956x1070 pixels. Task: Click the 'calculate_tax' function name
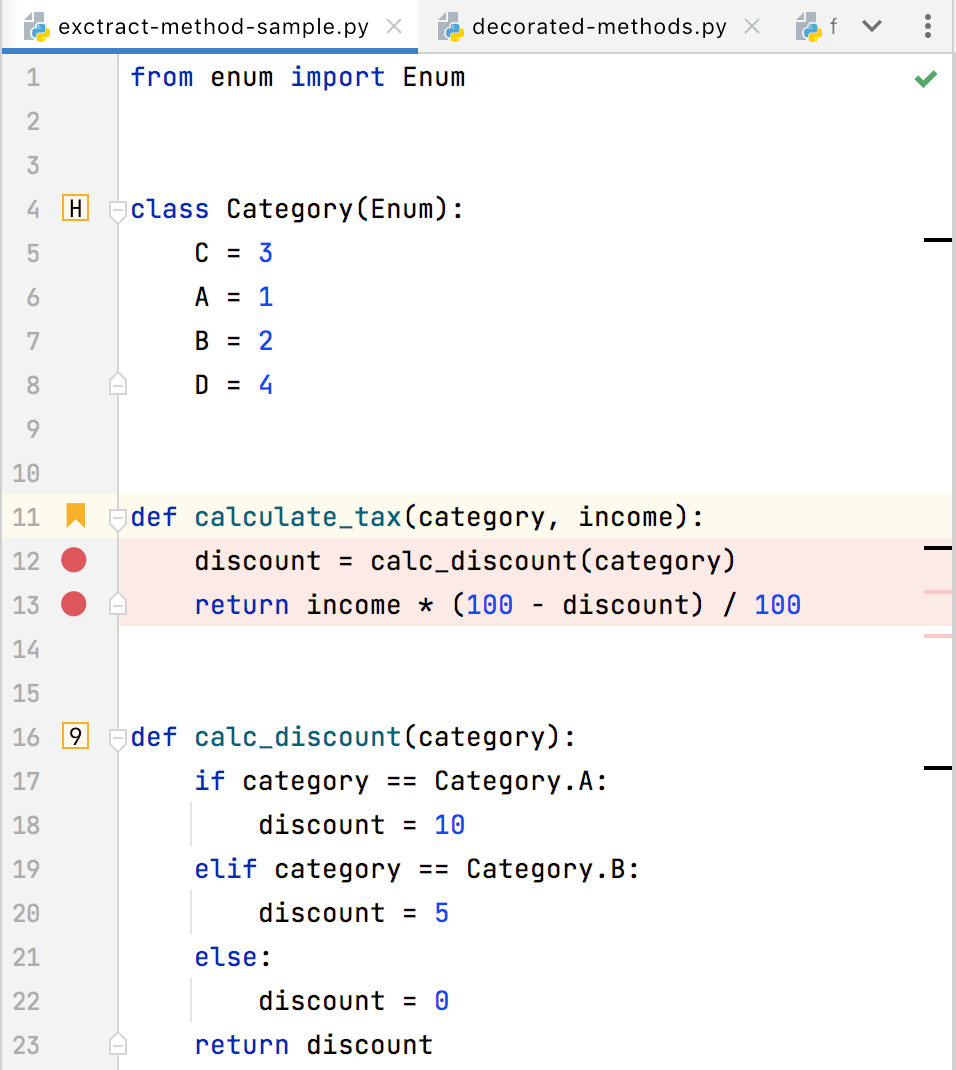pyautogui.click(x=298, y=517)
